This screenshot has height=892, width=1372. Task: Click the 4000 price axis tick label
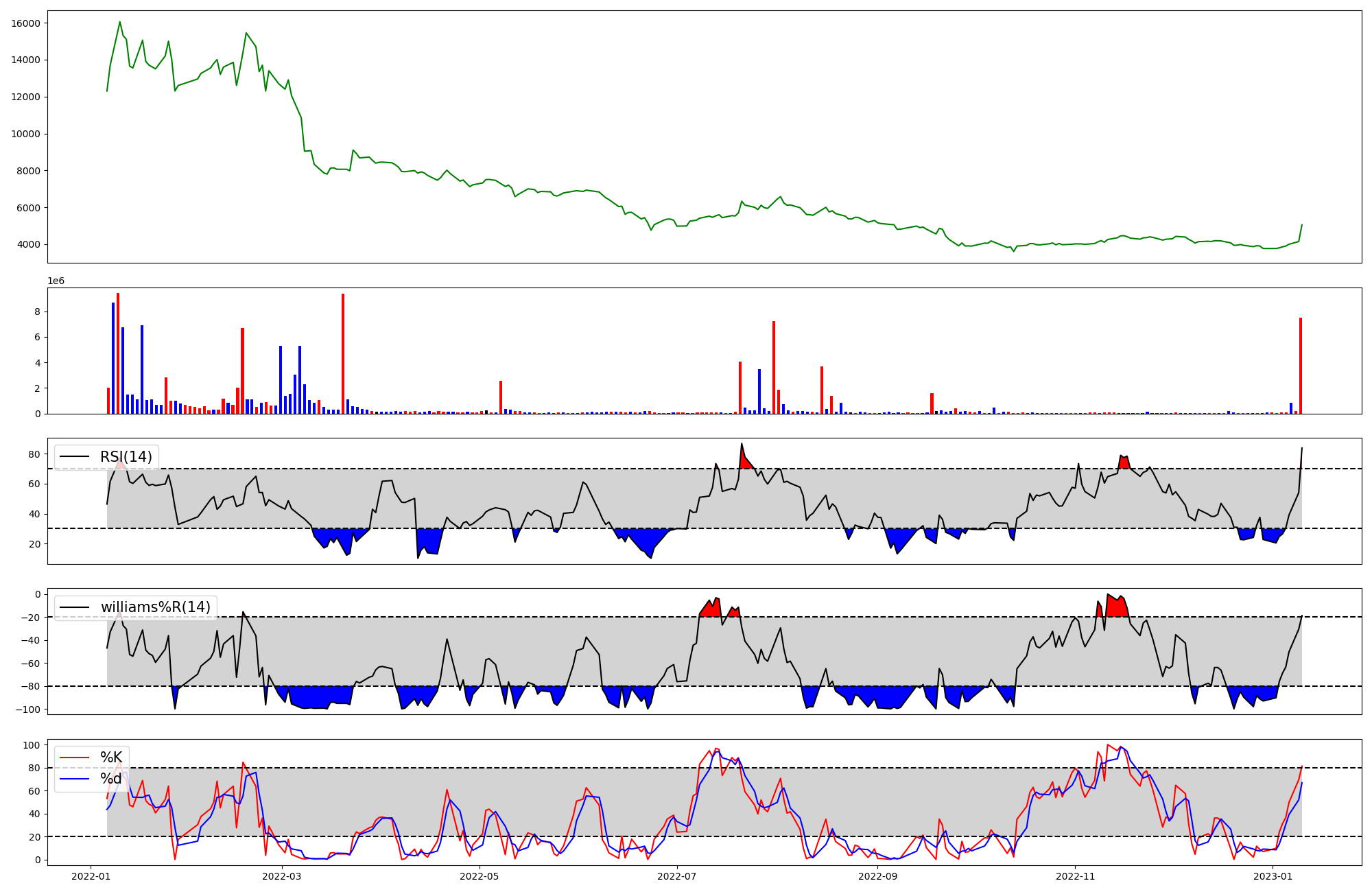[x=29, y=245]
